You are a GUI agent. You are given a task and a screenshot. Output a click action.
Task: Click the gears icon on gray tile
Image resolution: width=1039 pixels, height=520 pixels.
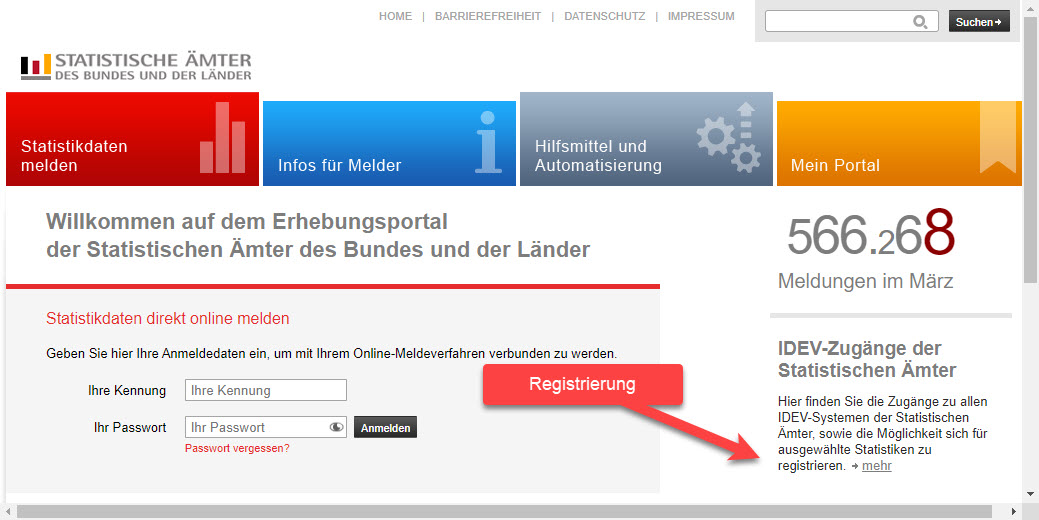tap(728, 138)
